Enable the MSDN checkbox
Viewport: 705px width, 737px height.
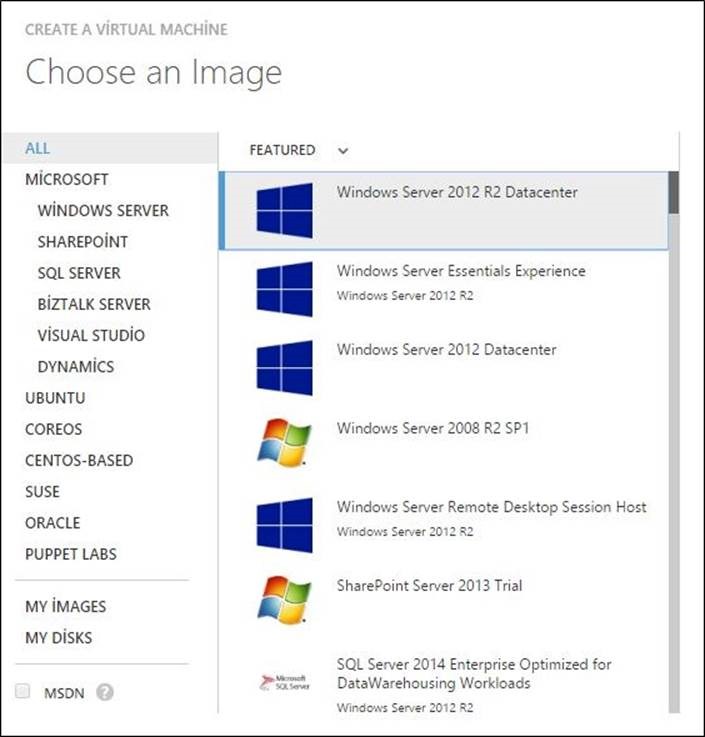click(23, 691)
